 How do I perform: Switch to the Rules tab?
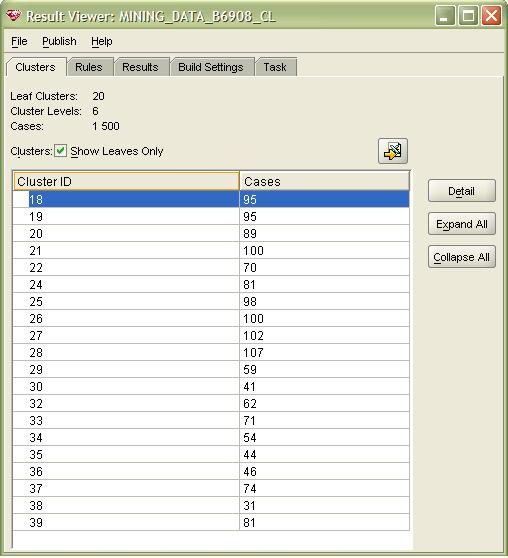point(89,67)
